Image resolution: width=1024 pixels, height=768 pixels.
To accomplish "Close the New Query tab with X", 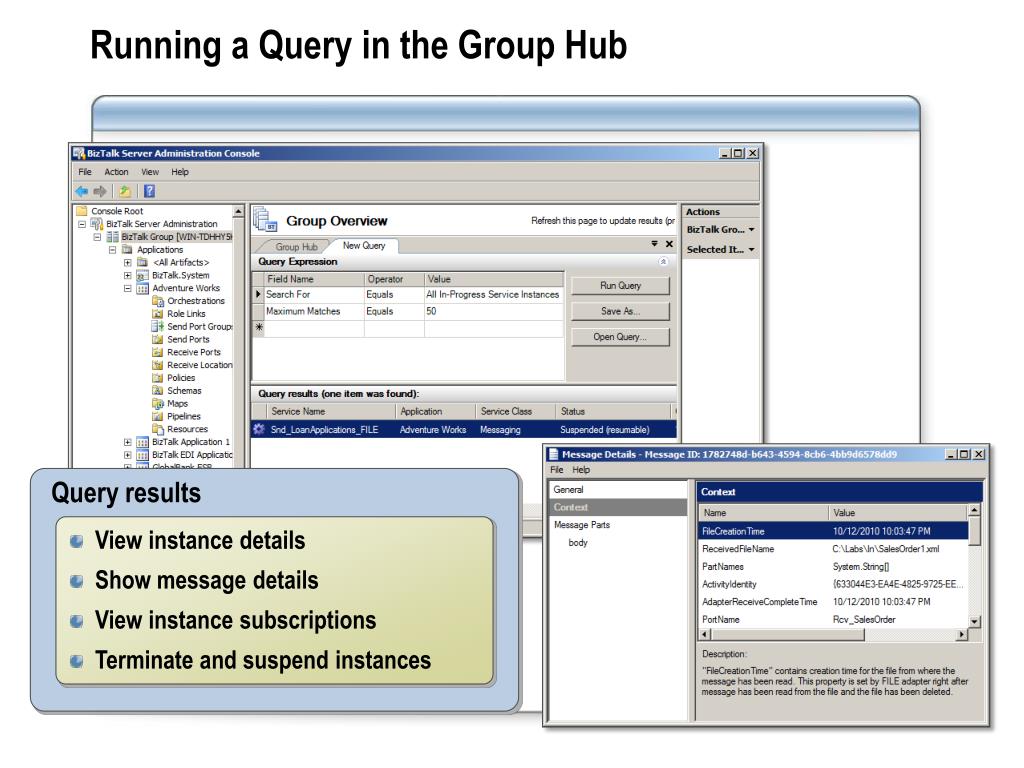I will pyautogui.click(x=669, y=244).
